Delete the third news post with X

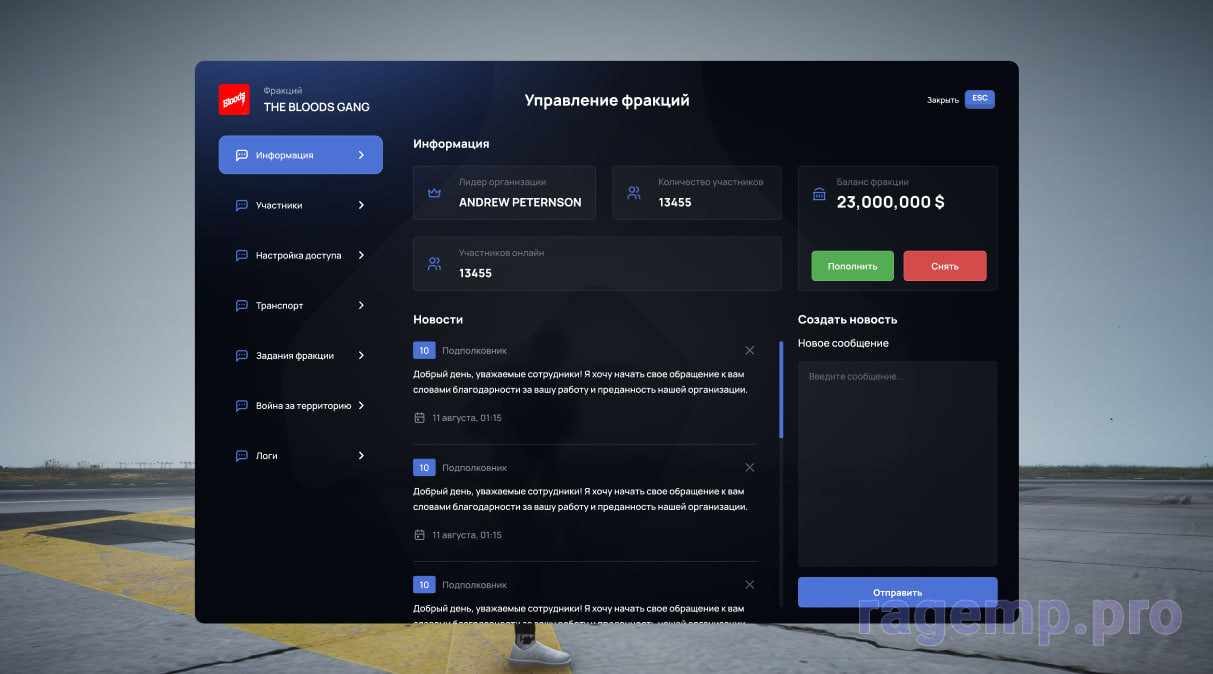pyautogui.click(x=750, y=584)
